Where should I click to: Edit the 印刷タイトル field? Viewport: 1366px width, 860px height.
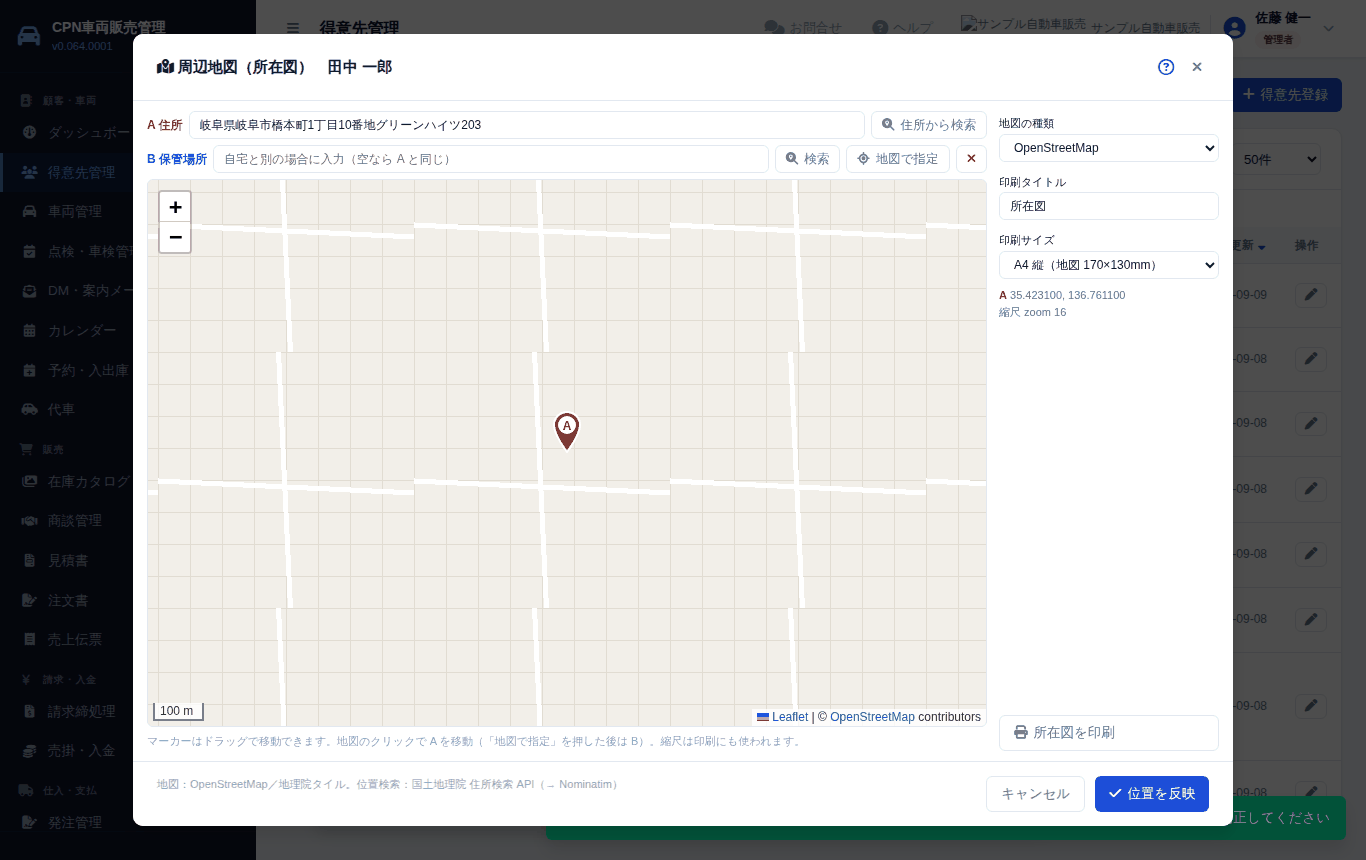pos(1109,206)
